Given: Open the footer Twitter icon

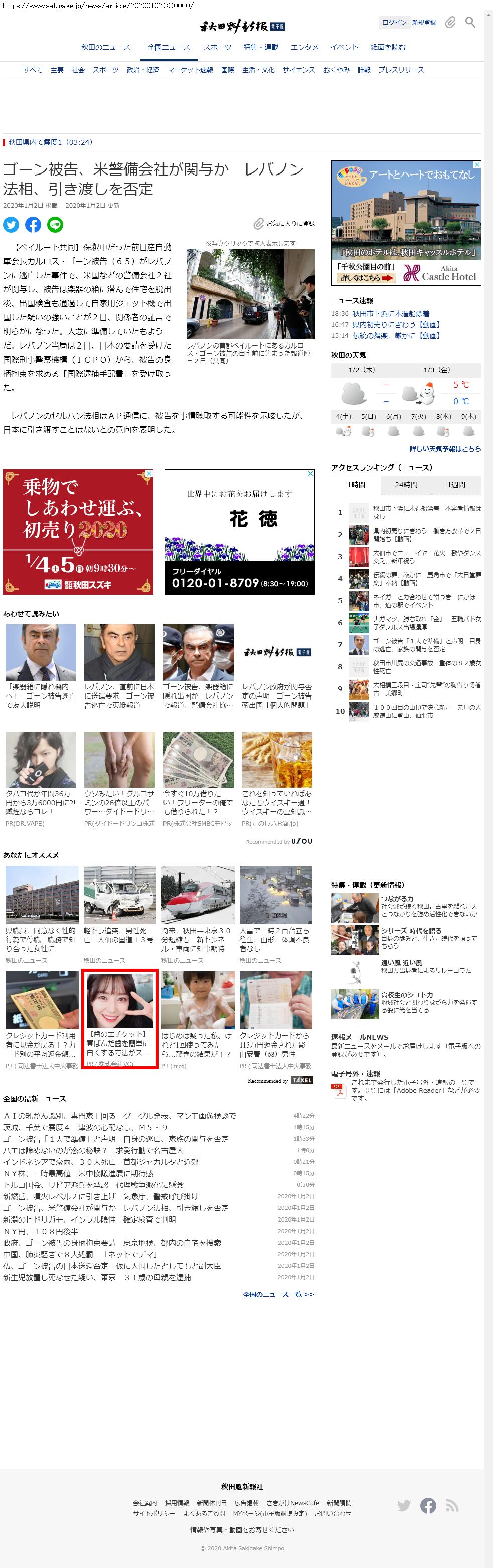Looking at the screenshot, I should pos(404,1505).
